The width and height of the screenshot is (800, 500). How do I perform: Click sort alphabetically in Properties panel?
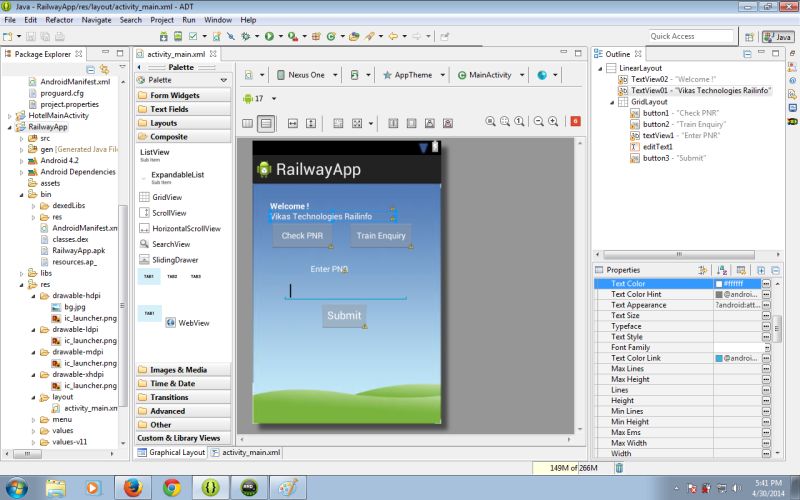[x=722, y=270]
